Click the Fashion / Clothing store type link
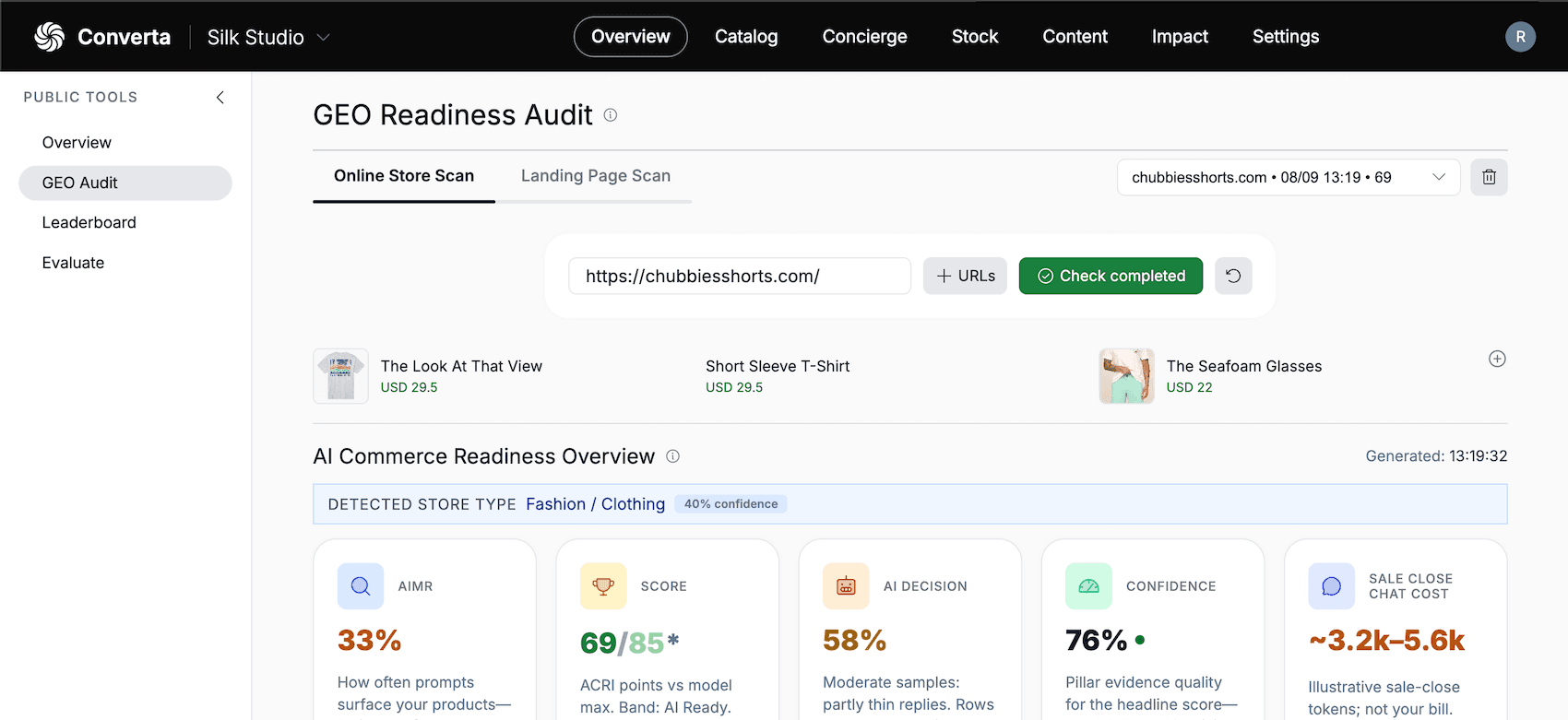 (595, 504)
